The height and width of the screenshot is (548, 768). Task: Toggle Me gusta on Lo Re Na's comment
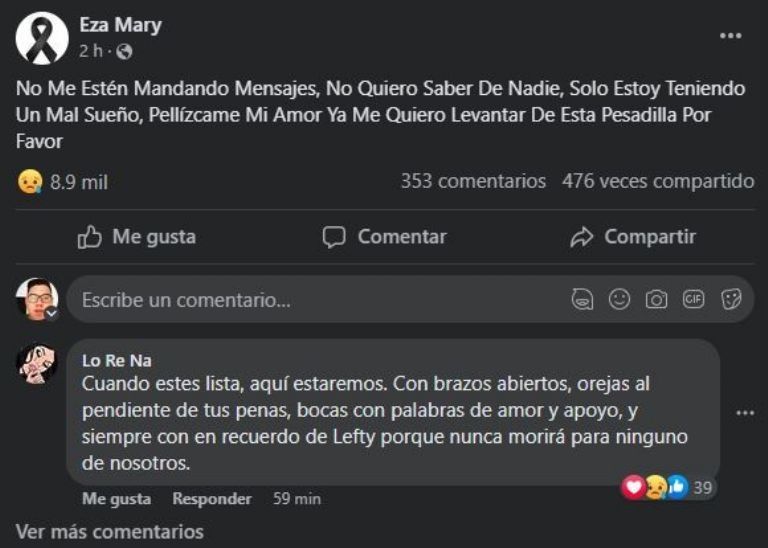coord(116,498)
